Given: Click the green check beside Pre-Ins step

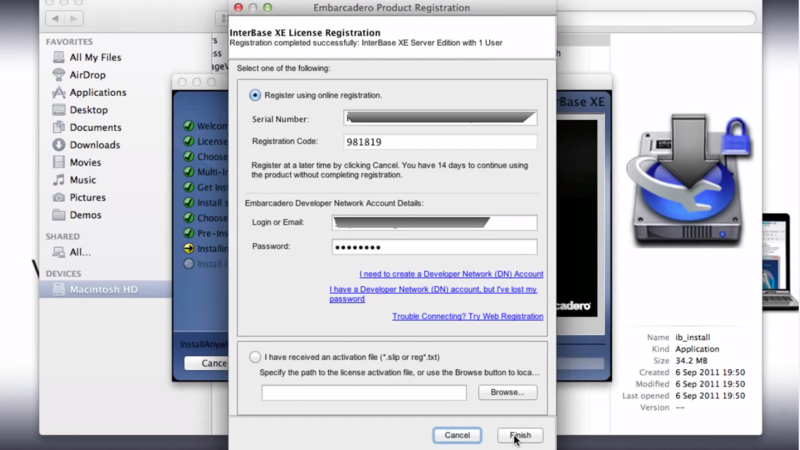Looking at the screenshot, I should tap(189, 233).
